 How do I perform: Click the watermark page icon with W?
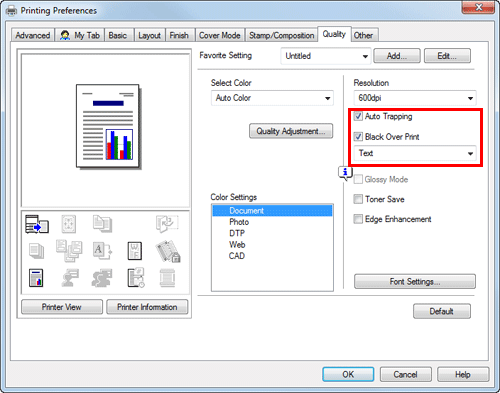pyautogui.click(x=135, y=251)
